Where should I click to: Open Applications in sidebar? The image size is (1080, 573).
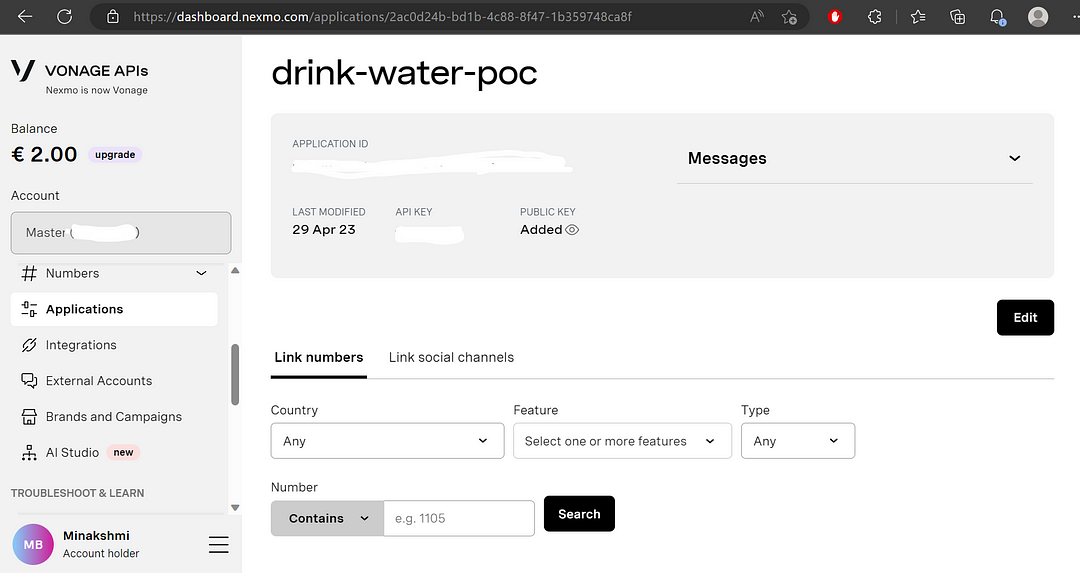pos(114,309)
